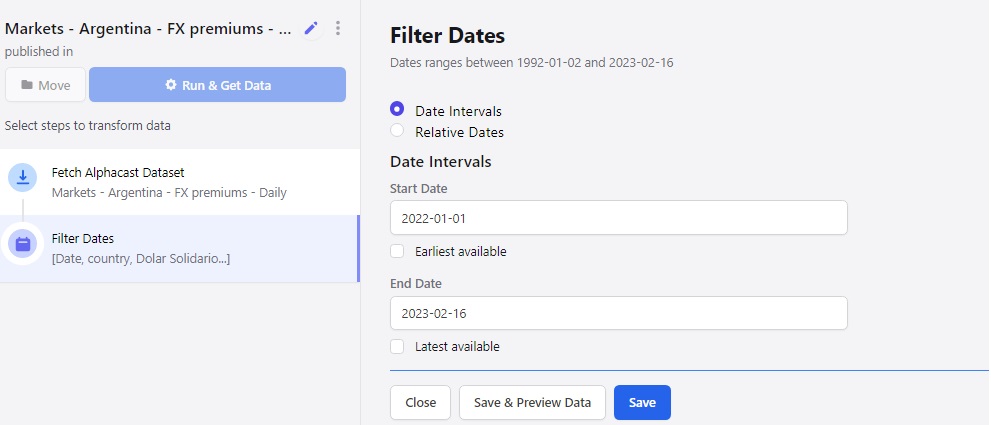Click the folder icon in Move button

[27, 85]
